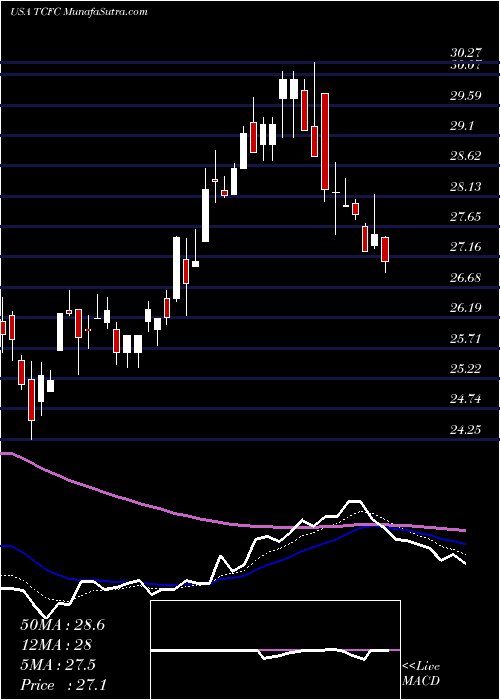Click the 26.68 price axis label
500x700 pixels.
click(x=465, y=278)
